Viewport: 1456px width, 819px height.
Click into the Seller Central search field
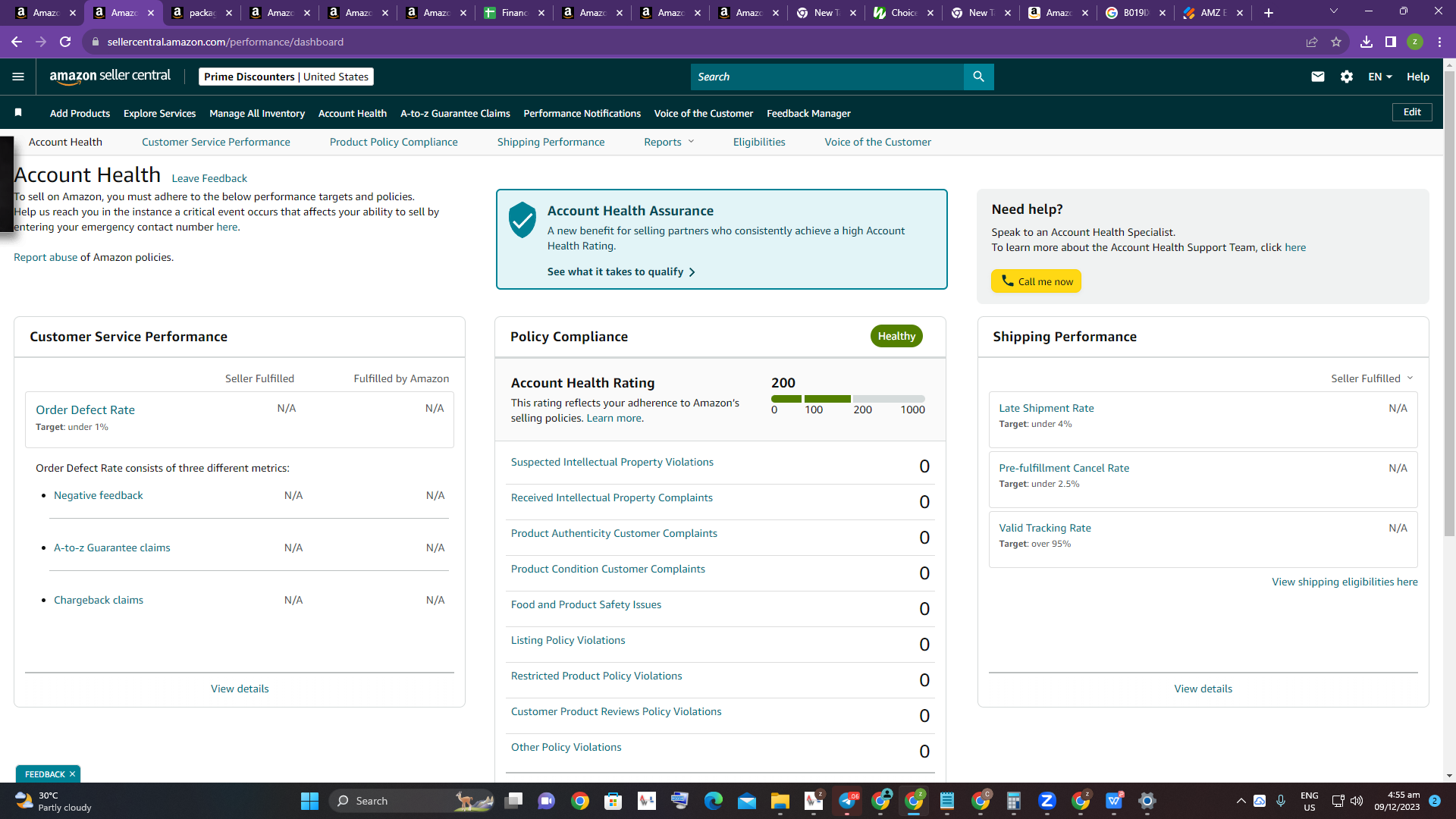tap(827, 77)
